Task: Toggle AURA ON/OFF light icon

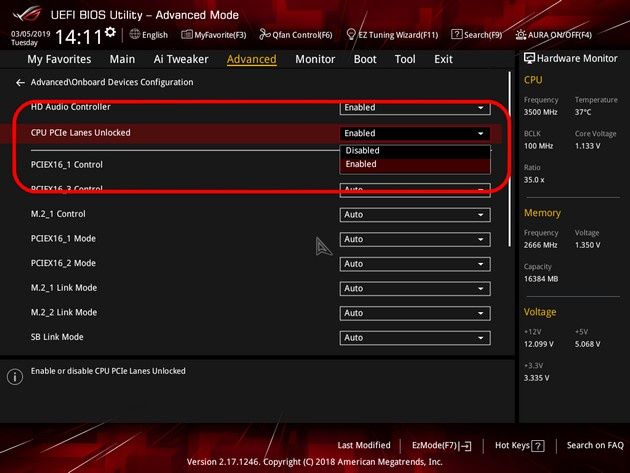Action: coord(521,35)
